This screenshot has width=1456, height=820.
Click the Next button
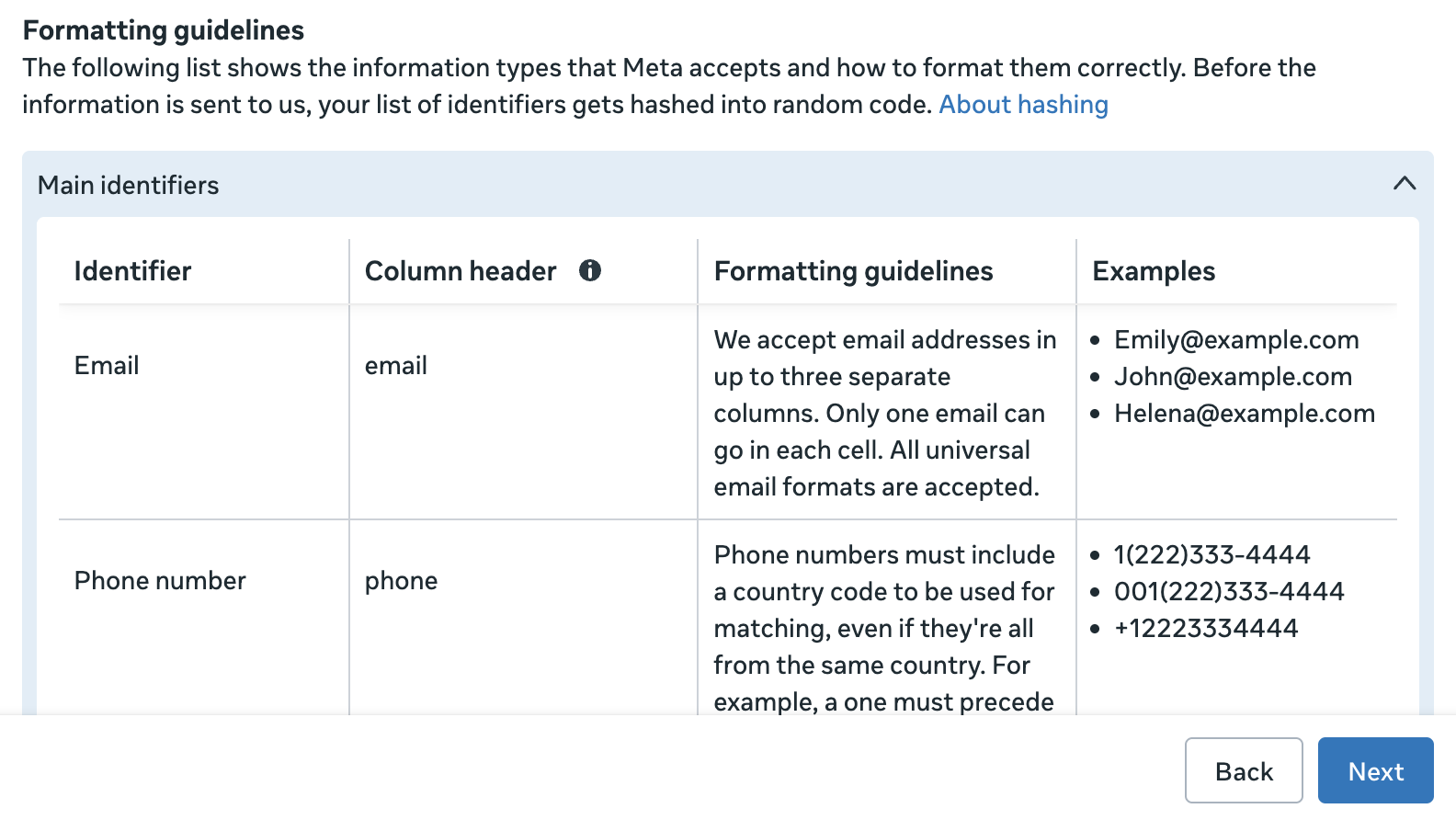point(1375,770)
